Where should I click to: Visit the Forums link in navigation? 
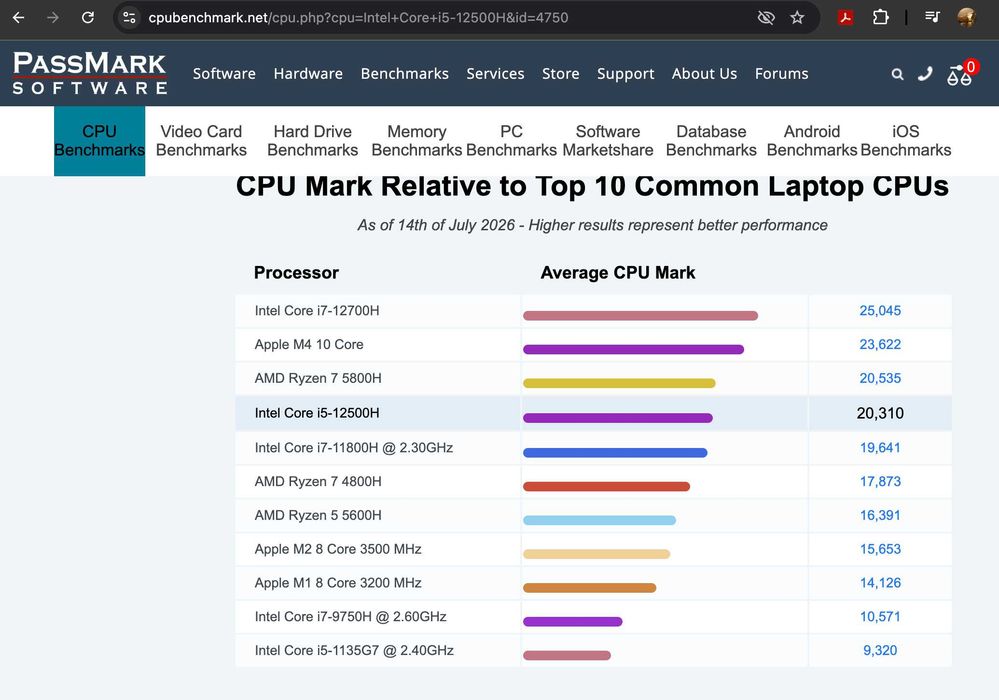[782, 74]
